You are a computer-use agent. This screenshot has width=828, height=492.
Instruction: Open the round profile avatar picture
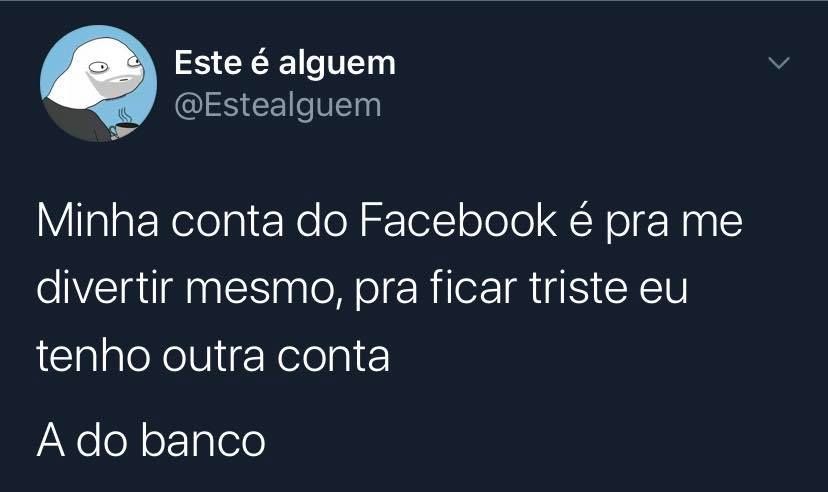coord(98,83)
